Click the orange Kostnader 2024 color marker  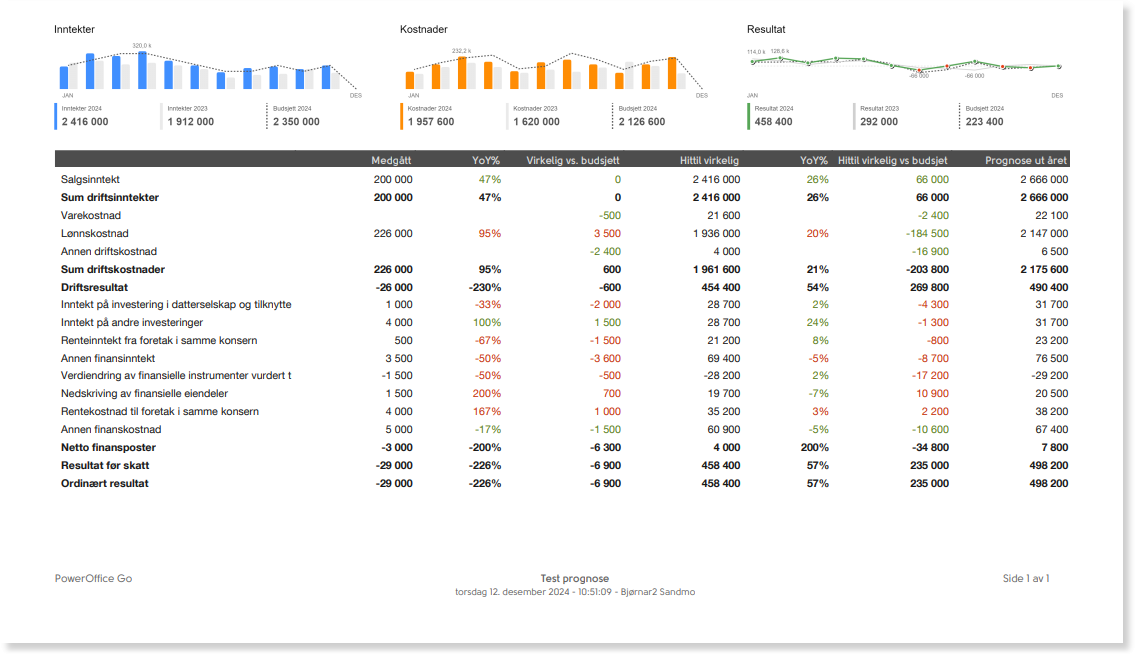click(x=401, y=116)
